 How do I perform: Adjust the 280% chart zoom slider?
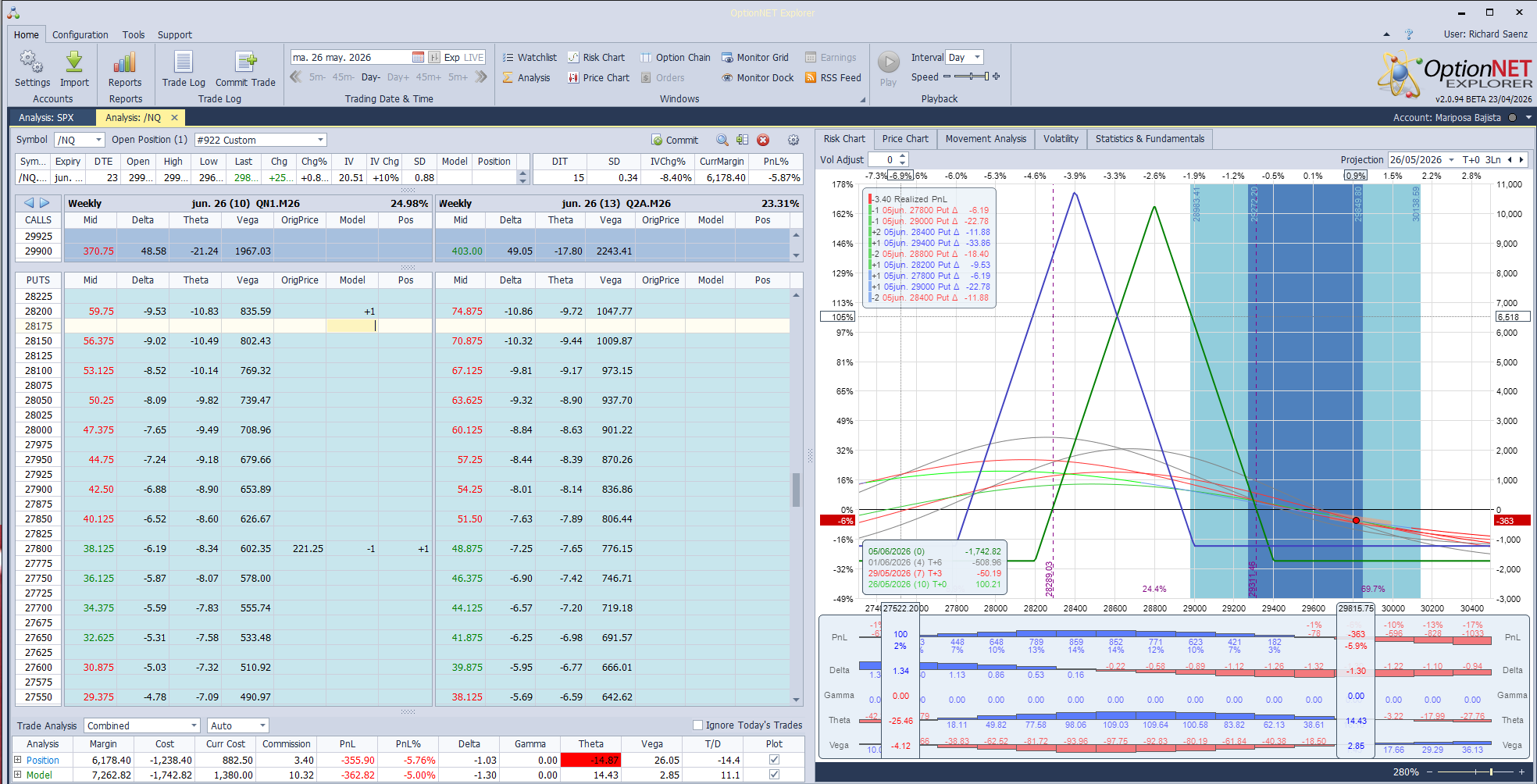click(x=1476, y=772)
